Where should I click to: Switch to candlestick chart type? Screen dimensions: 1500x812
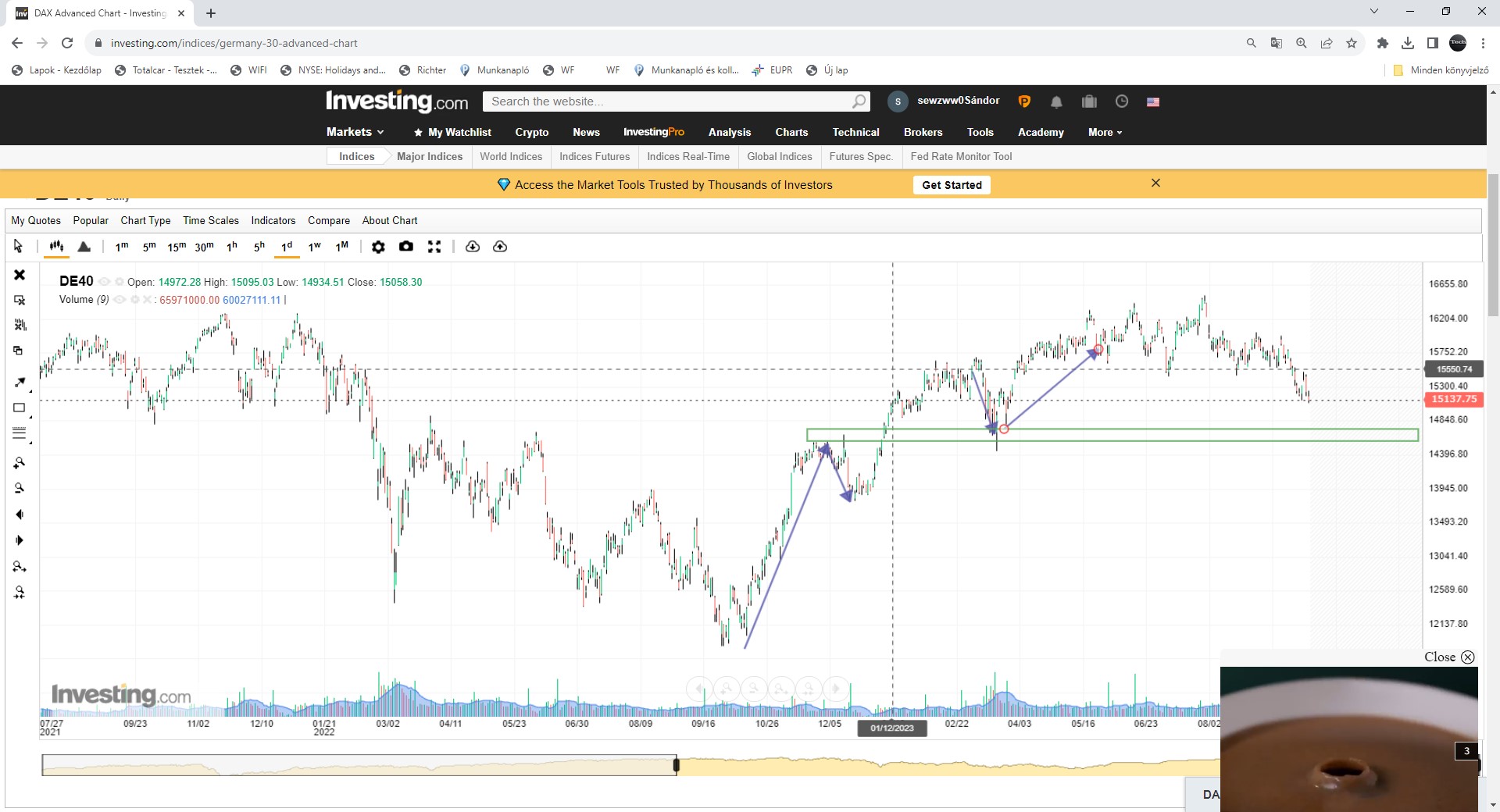tap(56, 247)
